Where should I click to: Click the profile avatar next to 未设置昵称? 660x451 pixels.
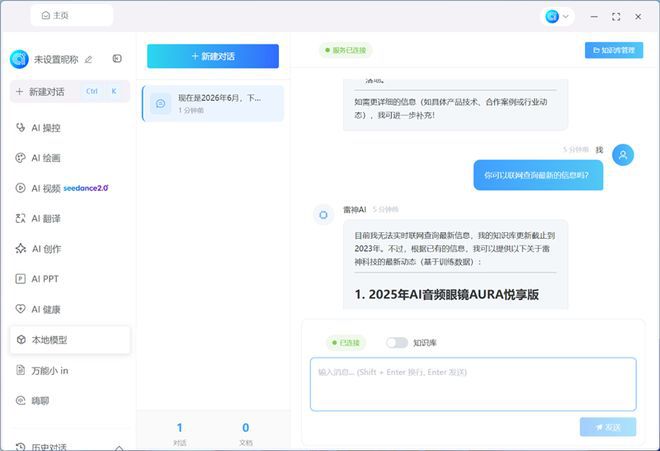[19, 59]
